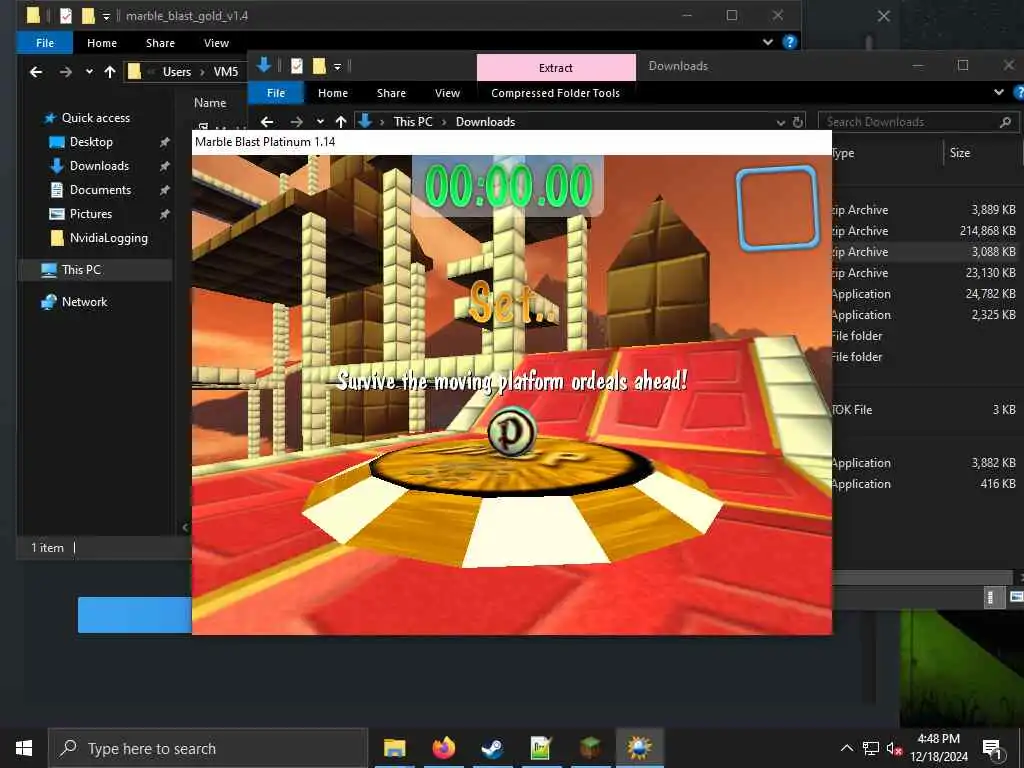This screenshot has width=1024, height=768.
Task: Select the Application row sized 416 KB
Action: (925, 484)
